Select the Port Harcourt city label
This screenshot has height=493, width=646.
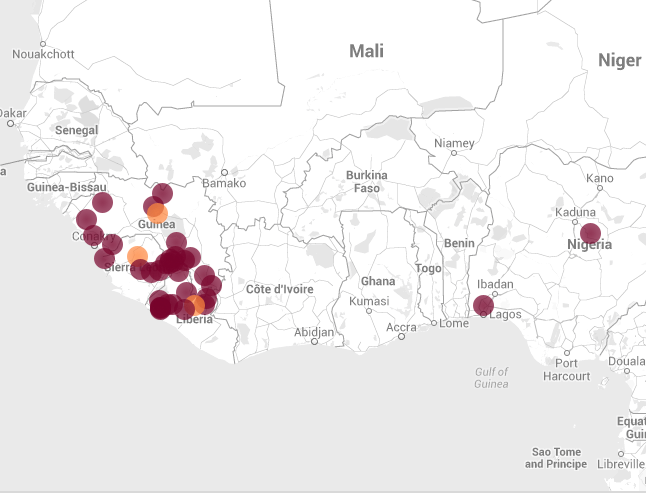[568, 370]
